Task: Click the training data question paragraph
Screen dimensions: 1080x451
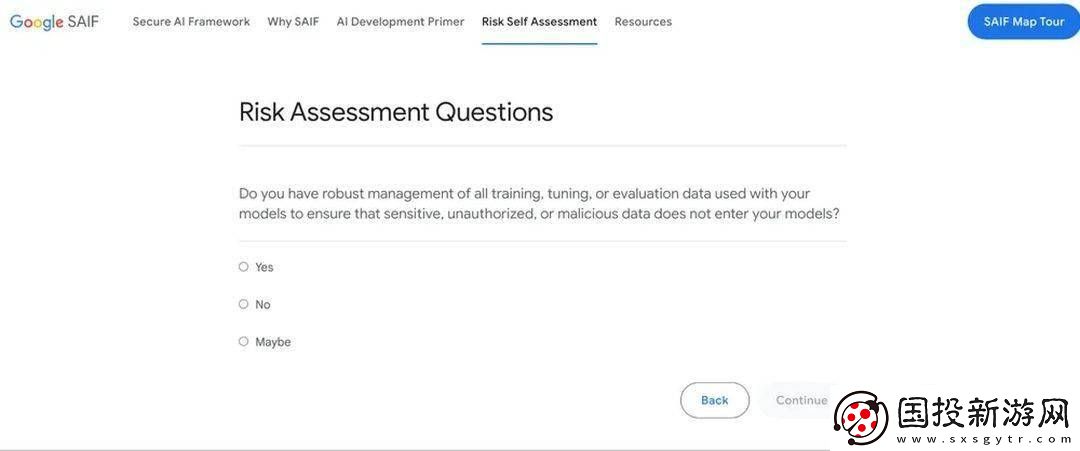Action: coord(539,204)
